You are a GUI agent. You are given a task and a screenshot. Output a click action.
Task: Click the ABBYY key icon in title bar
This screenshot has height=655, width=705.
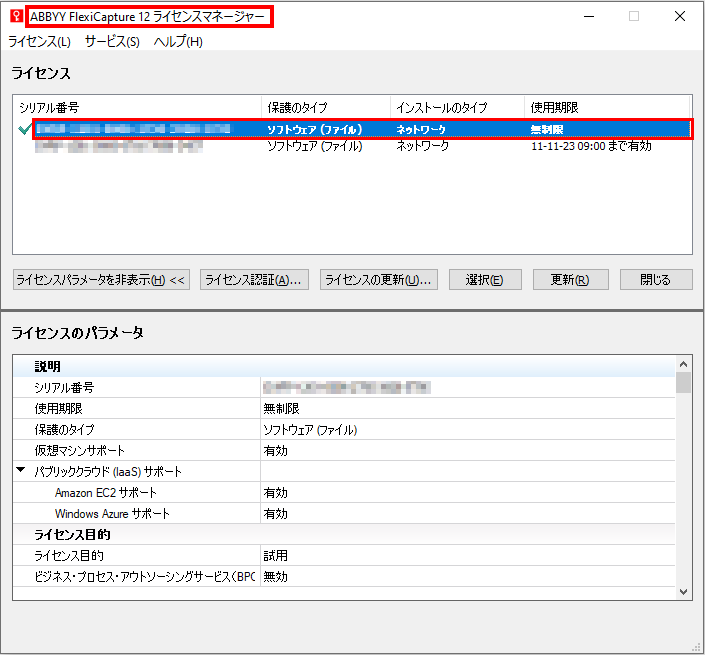(16, 16)
